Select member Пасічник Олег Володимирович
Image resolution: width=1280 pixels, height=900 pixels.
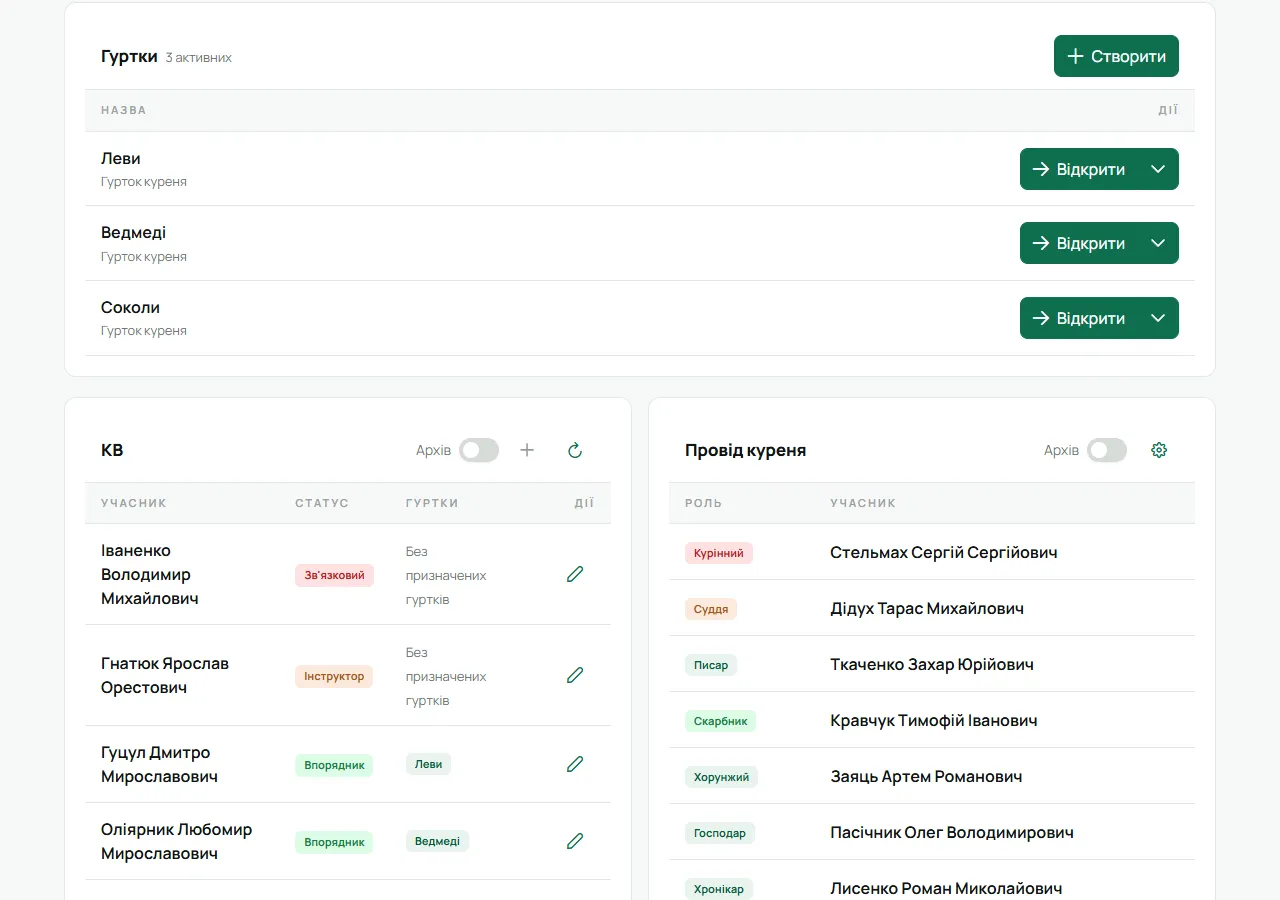click(952, 832)
